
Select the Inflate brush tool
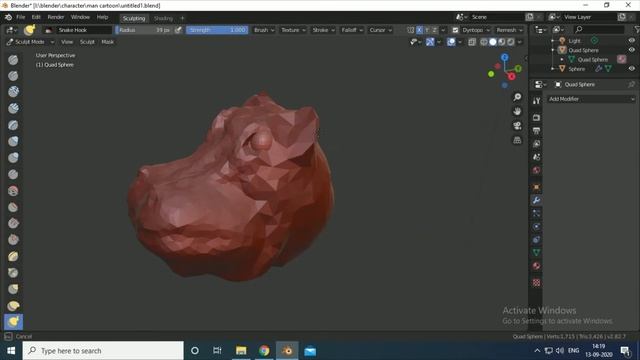[x=13, y=141]
